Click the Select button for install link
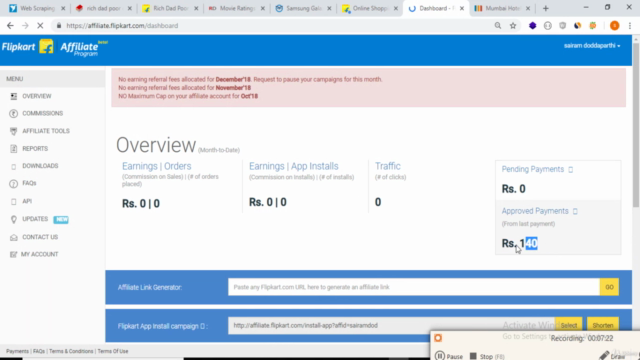The width and height of the screenshot is (640, 360). pyautogui.click(x=569, y=325)
